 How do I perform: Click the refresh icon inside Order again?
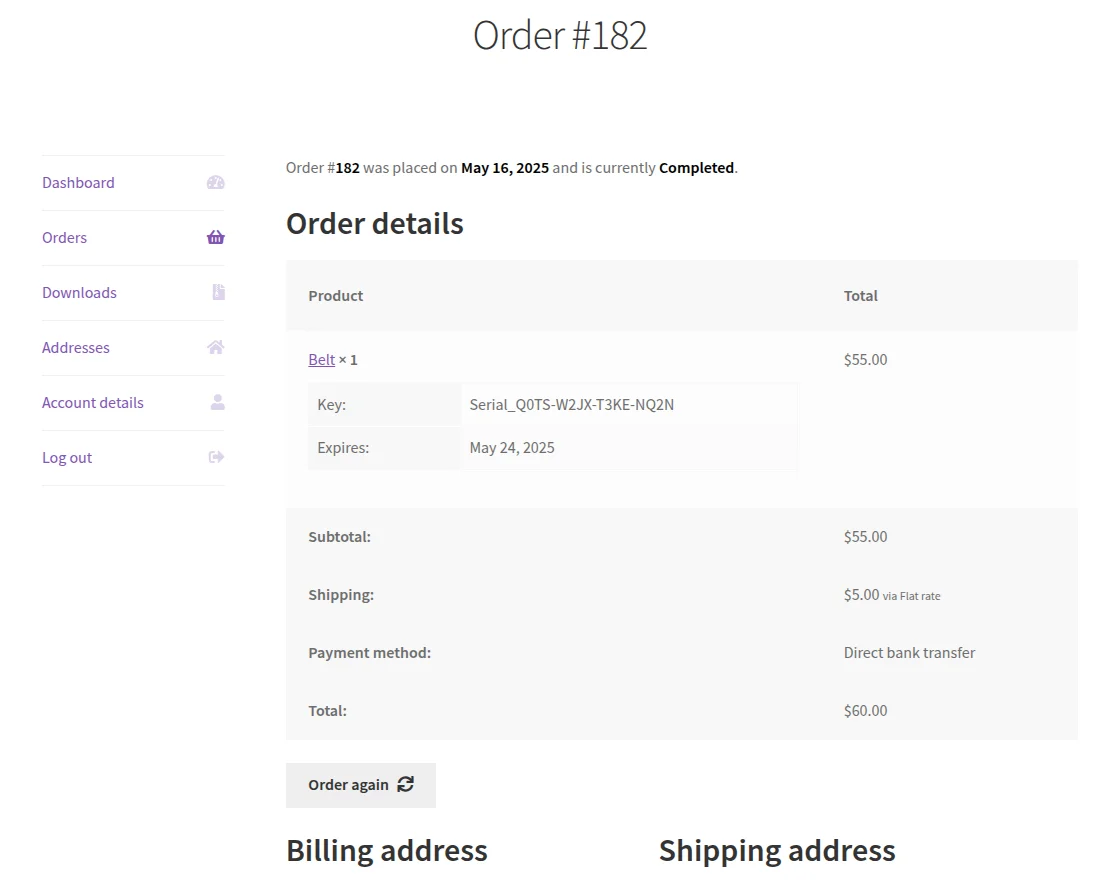pyautogui.click(x=405, y=785)
